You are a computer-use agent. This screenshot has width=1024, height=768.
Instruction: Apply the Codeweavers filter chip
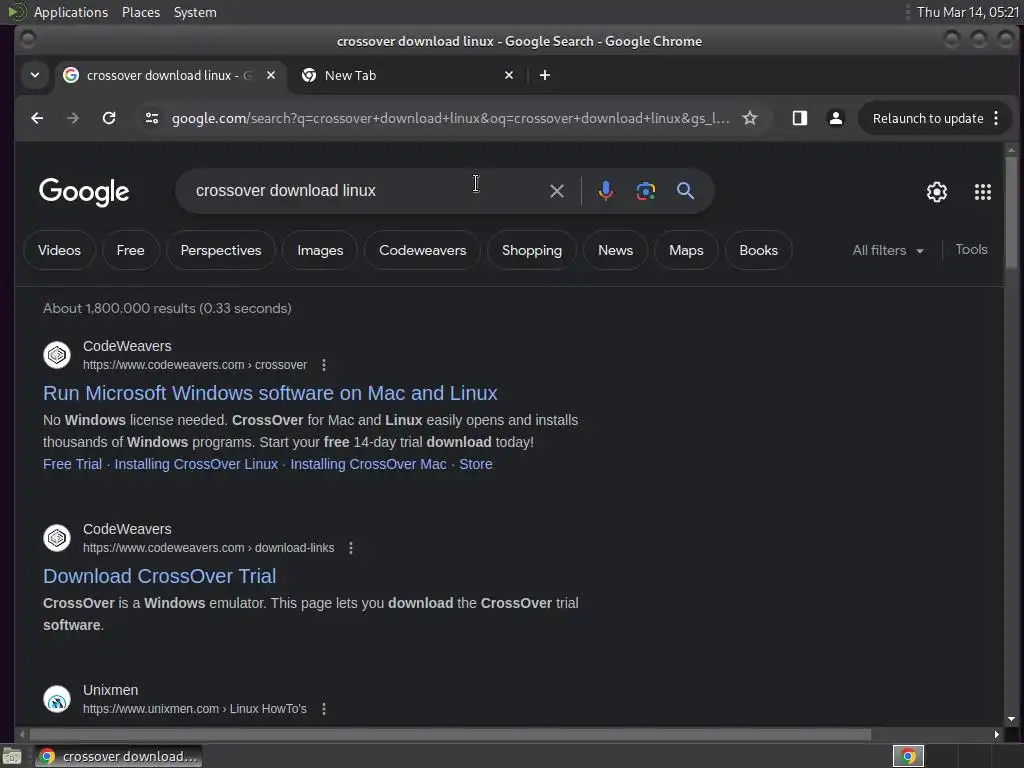423,251
